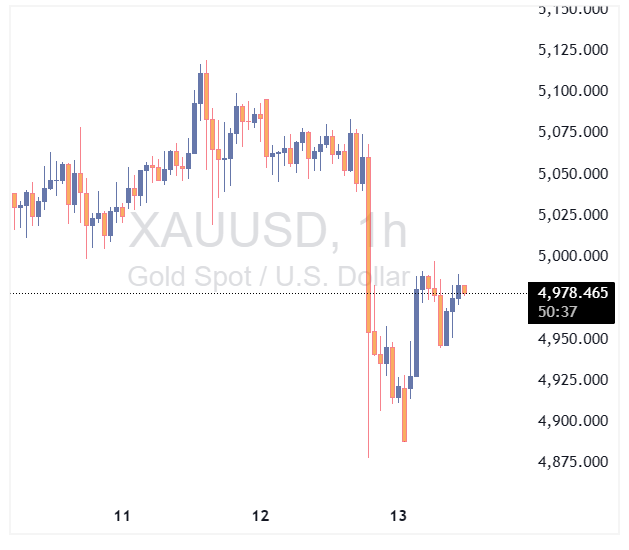629x550 pixels.
Task: Click the 50:37 candle countdown timer
Action: (x=556, y=311)
